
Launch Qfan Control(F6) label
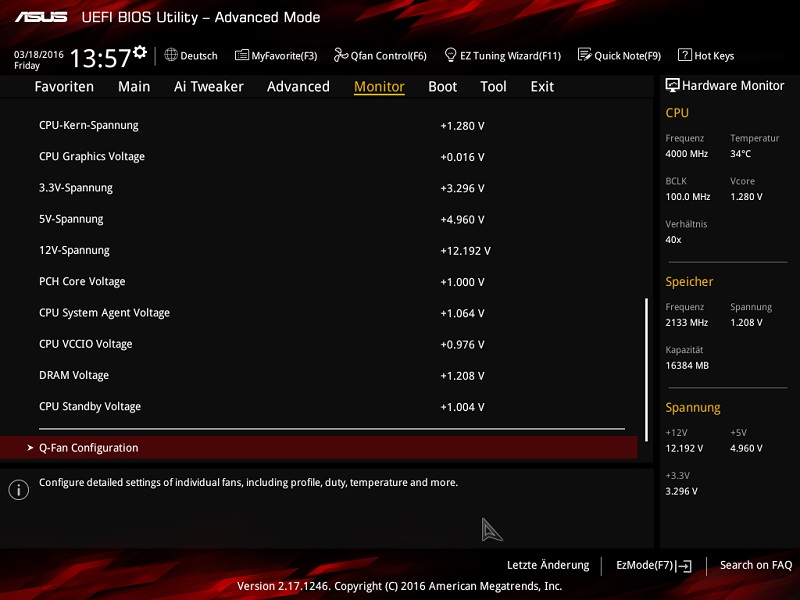(388, 56)
